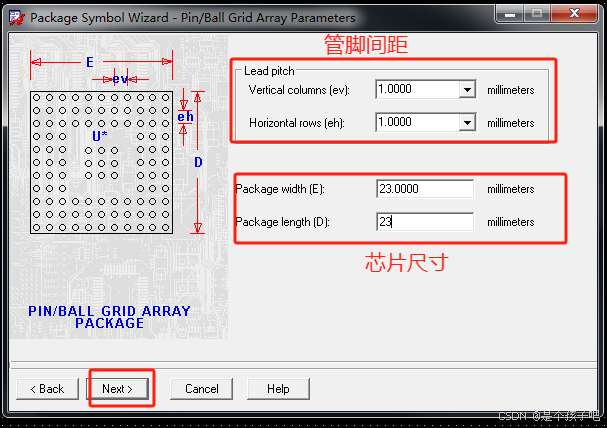Go back to the previous wizard page
The width and height of the screenshot is (607, 428).
pos(47,389)
